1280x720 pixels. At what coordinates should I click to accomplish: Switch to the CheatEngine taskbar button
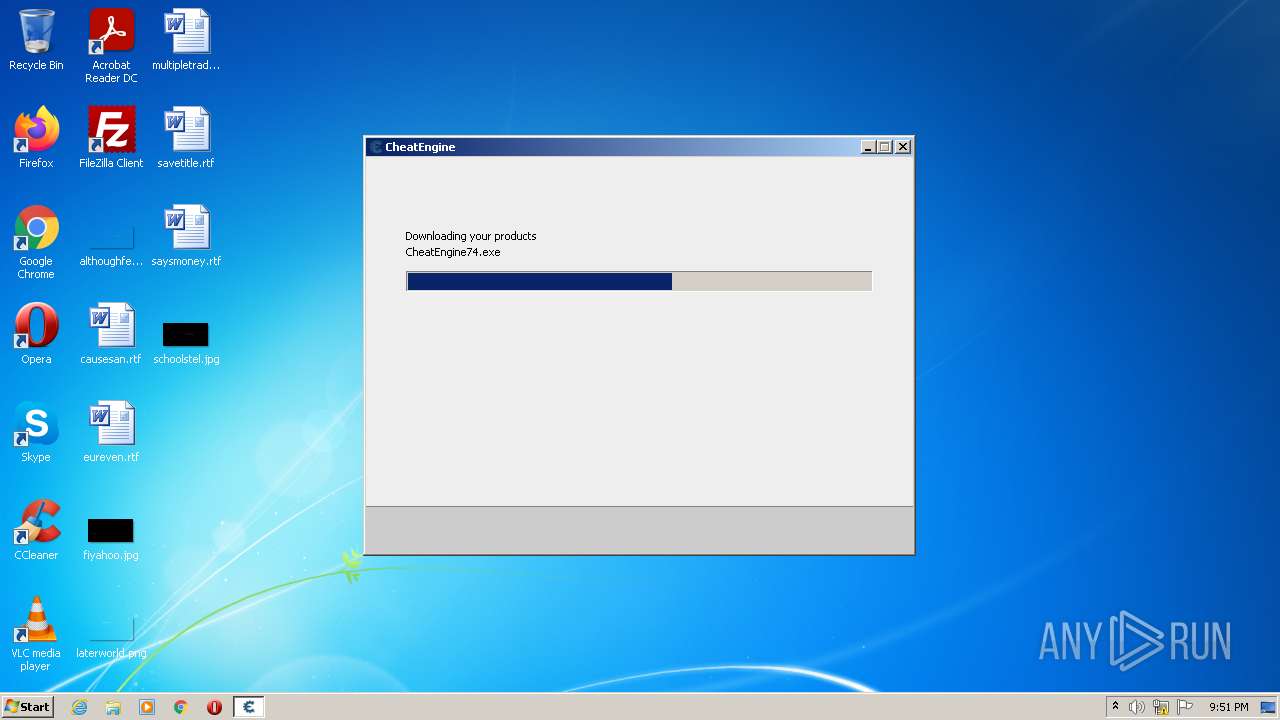click(249, 707)
